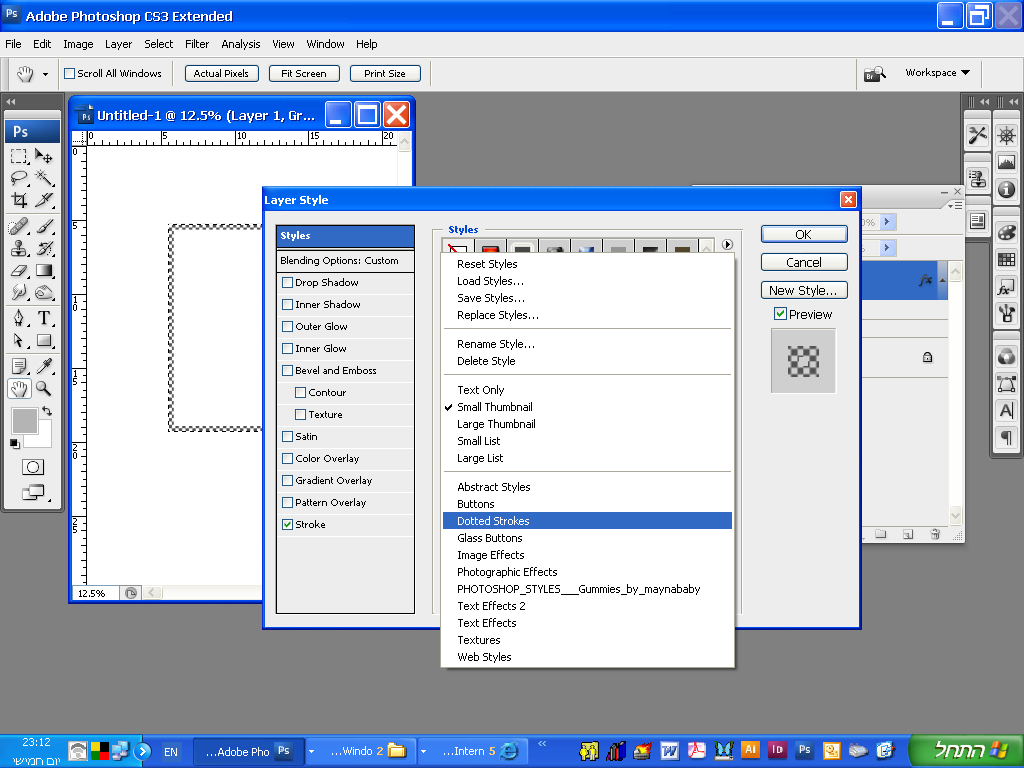Open the Workspace dropdown
1024x768 pixels.
tap(937, 72)
